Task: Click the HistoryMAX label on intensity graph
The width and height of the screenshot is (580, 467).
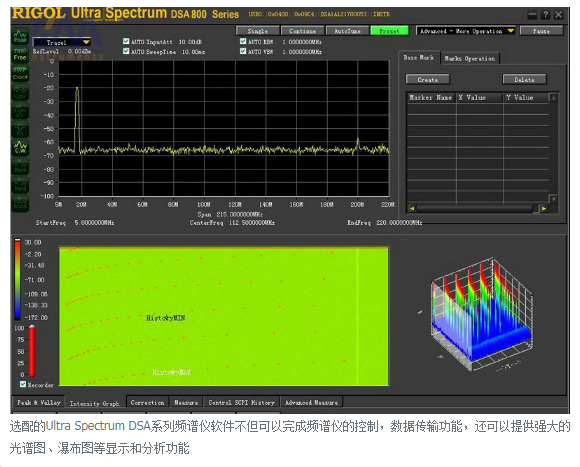Action: [x=171, y=372]
